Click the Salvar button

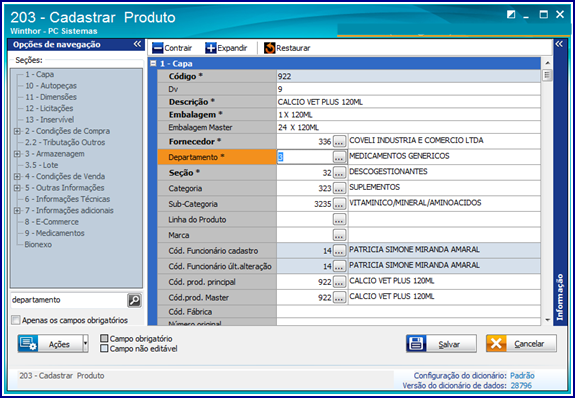[441, 344]
